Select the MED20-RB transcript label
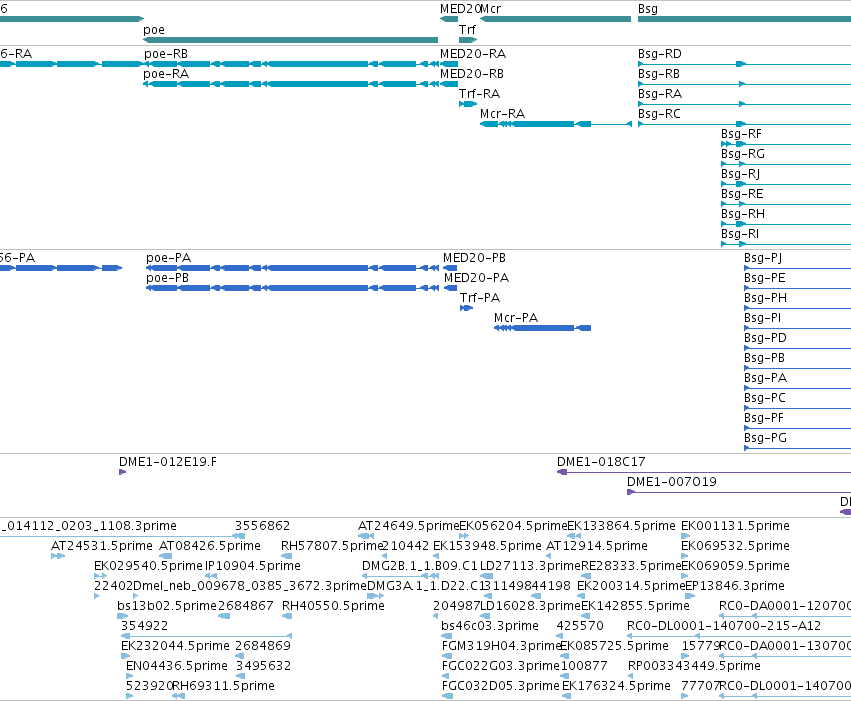 472,74
